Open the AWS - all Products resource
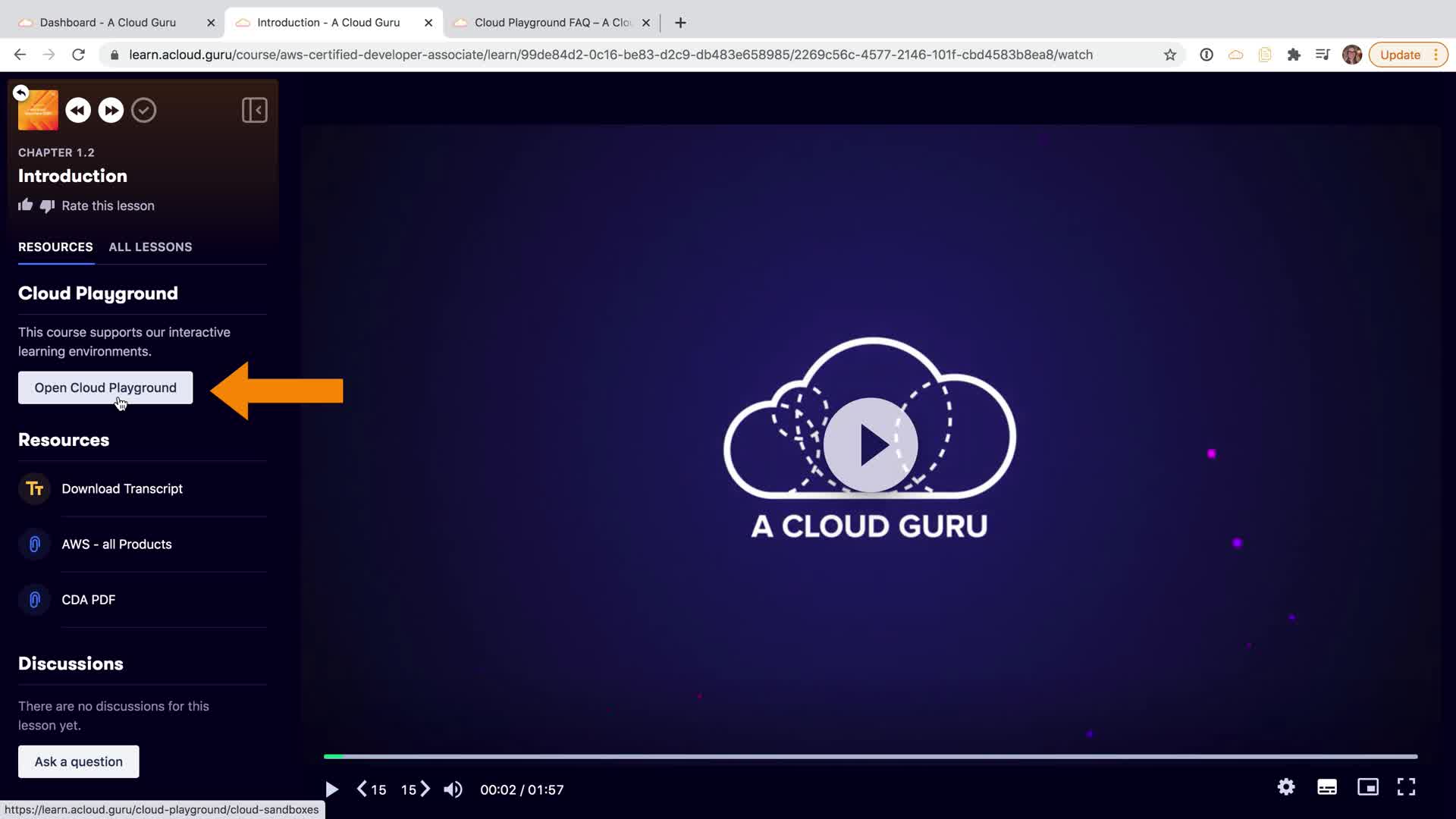 point(117,544)
